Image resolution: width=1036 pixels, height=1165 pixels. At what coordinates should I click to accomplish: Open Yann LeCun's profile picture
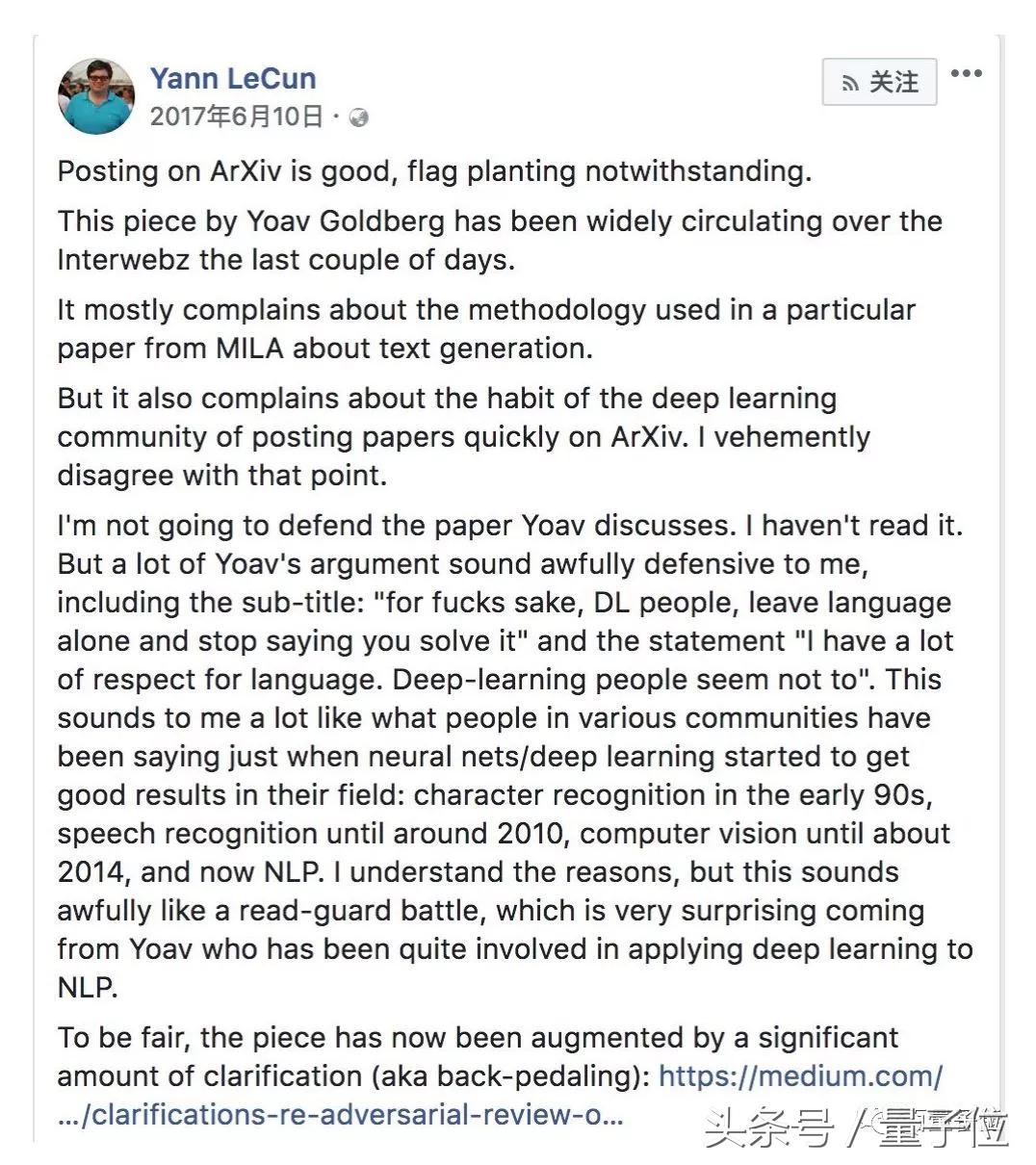click(x=95, y=95)
